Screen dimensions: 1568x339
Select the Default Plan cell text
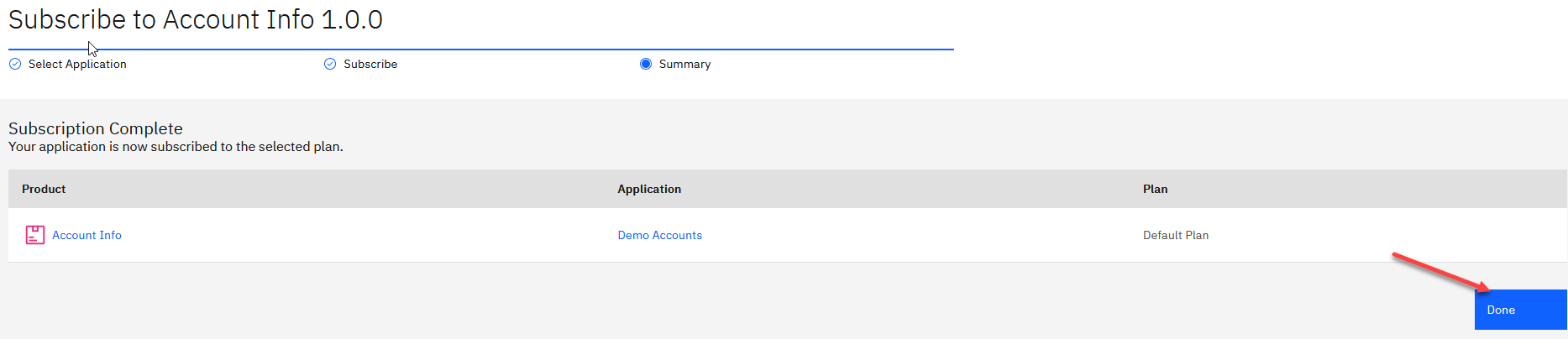click(1175, 235)
